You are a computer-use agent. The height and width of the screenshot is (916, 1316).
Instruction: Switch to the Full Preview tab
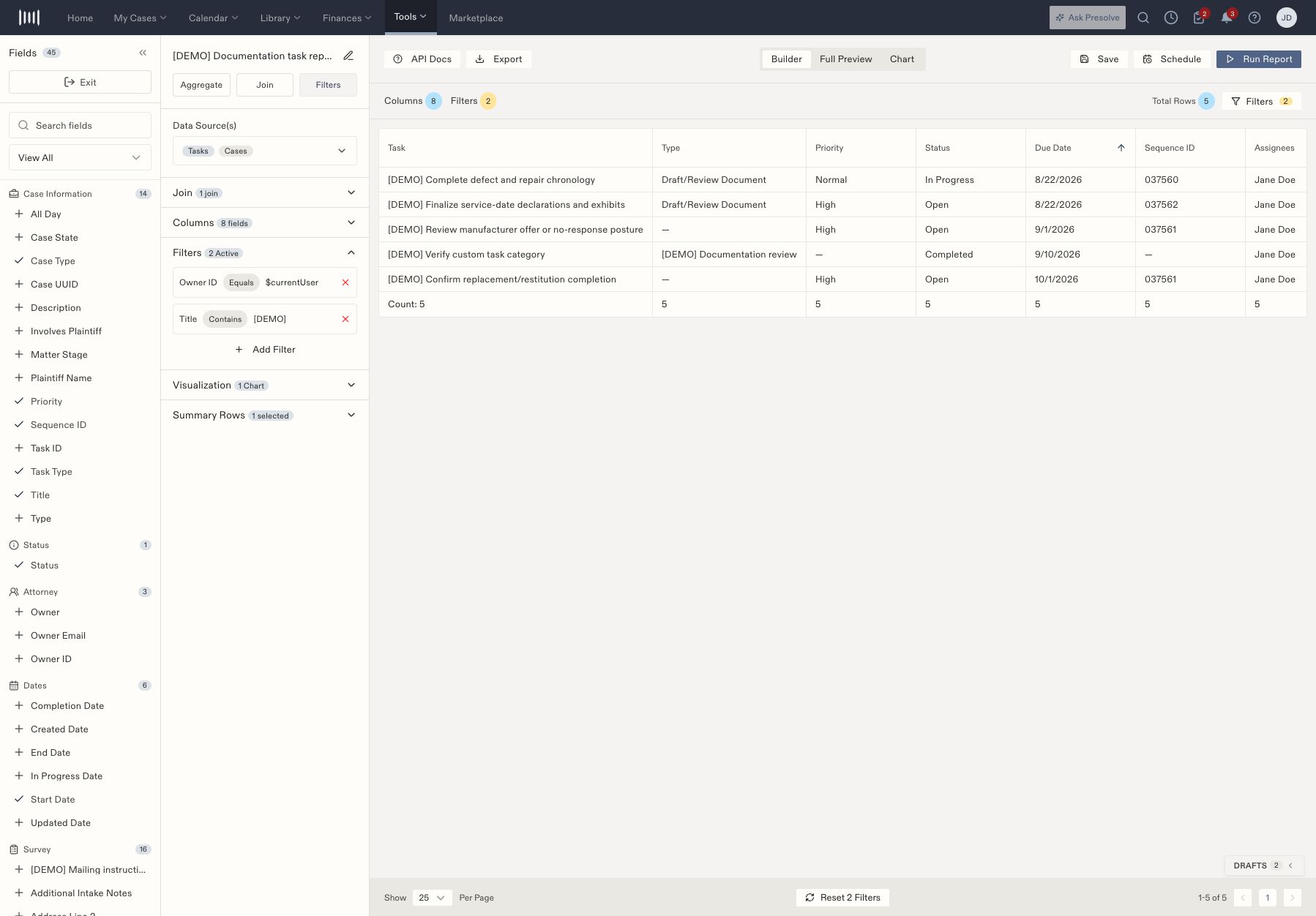(x=845, y=59)
